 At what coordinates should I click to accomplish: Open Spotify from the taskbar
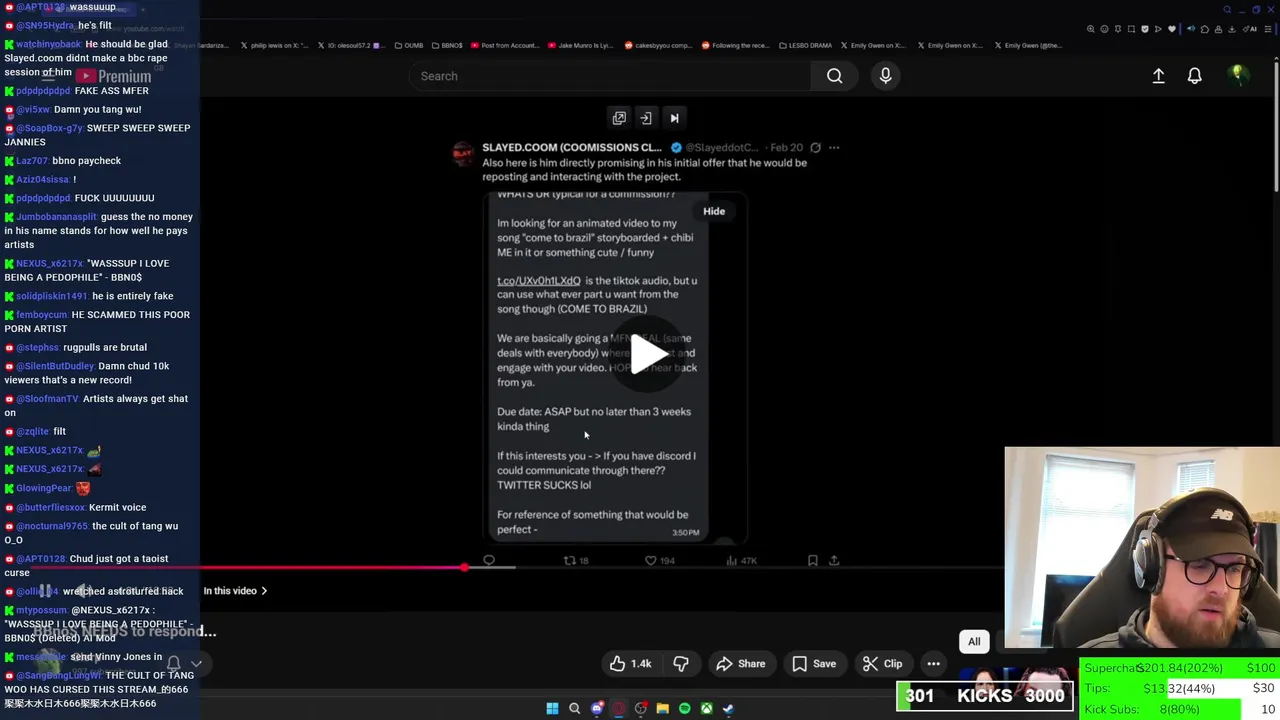tap(684, 708)
